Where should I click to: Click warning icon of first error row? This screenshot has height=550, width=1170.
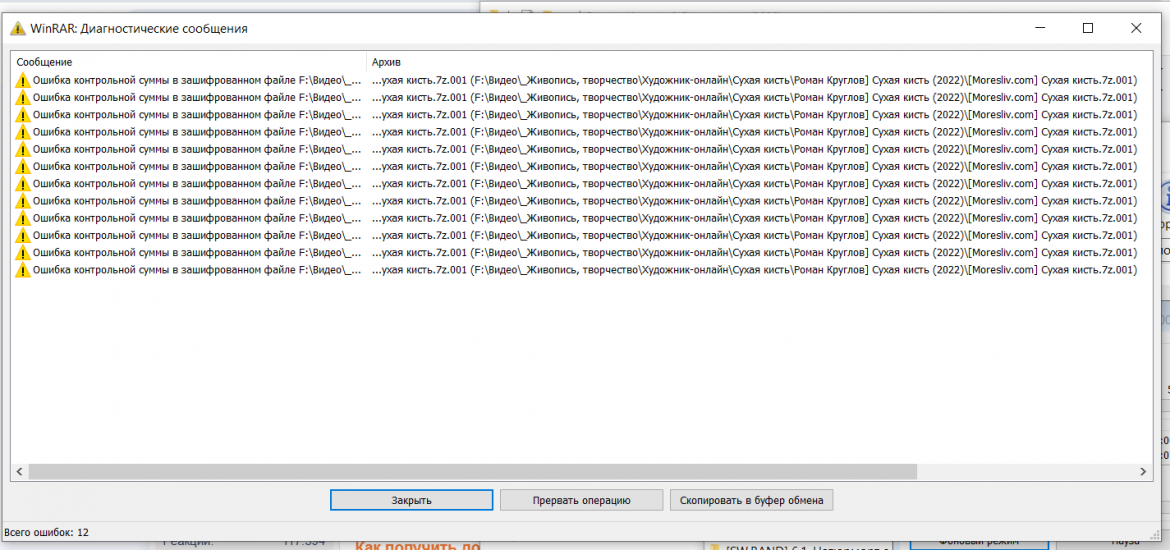(x=23, y=80)
